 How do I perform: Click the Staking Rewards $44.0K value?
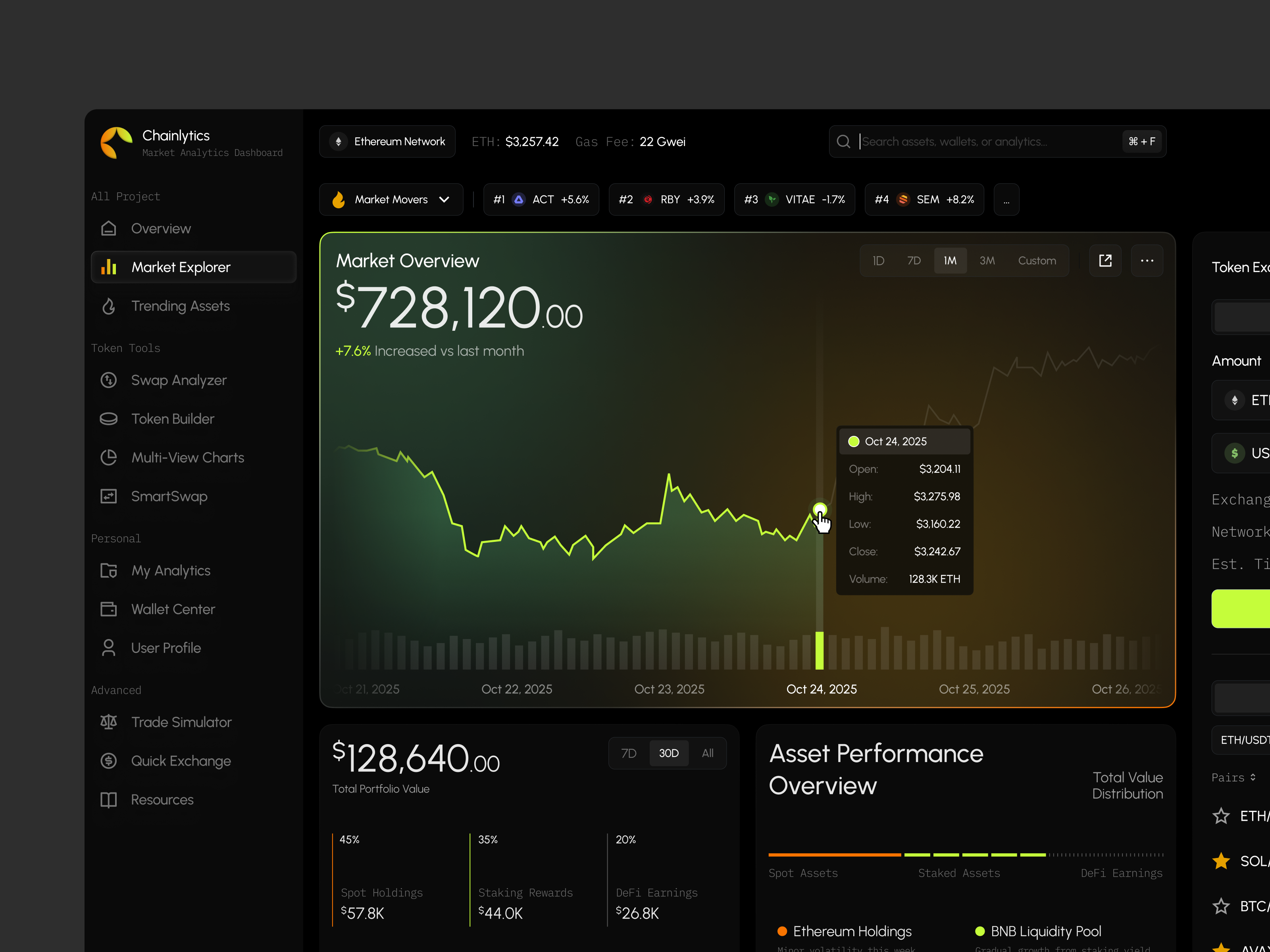point(500,914)
